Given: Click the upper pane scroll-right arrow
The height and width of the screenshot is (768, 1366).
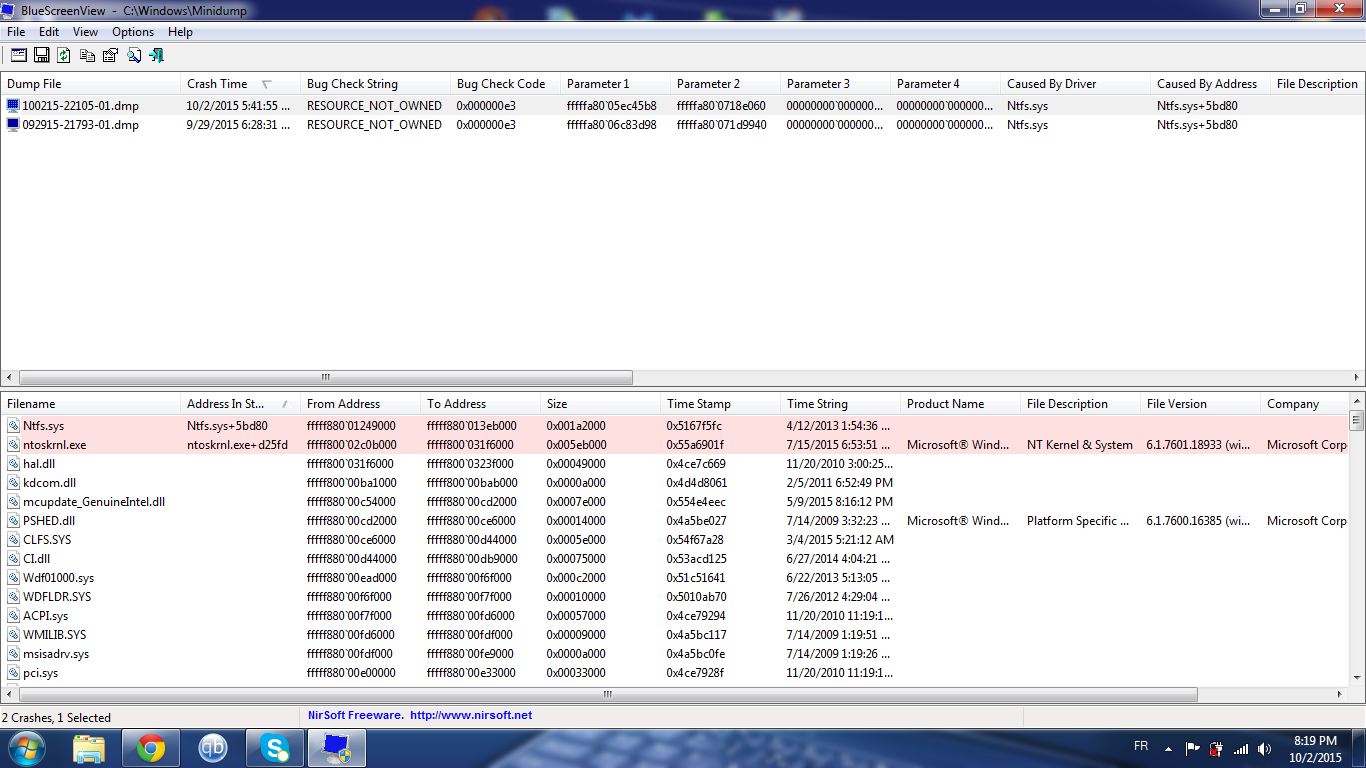Looking at the screenshot, I should pos(1357,378).
